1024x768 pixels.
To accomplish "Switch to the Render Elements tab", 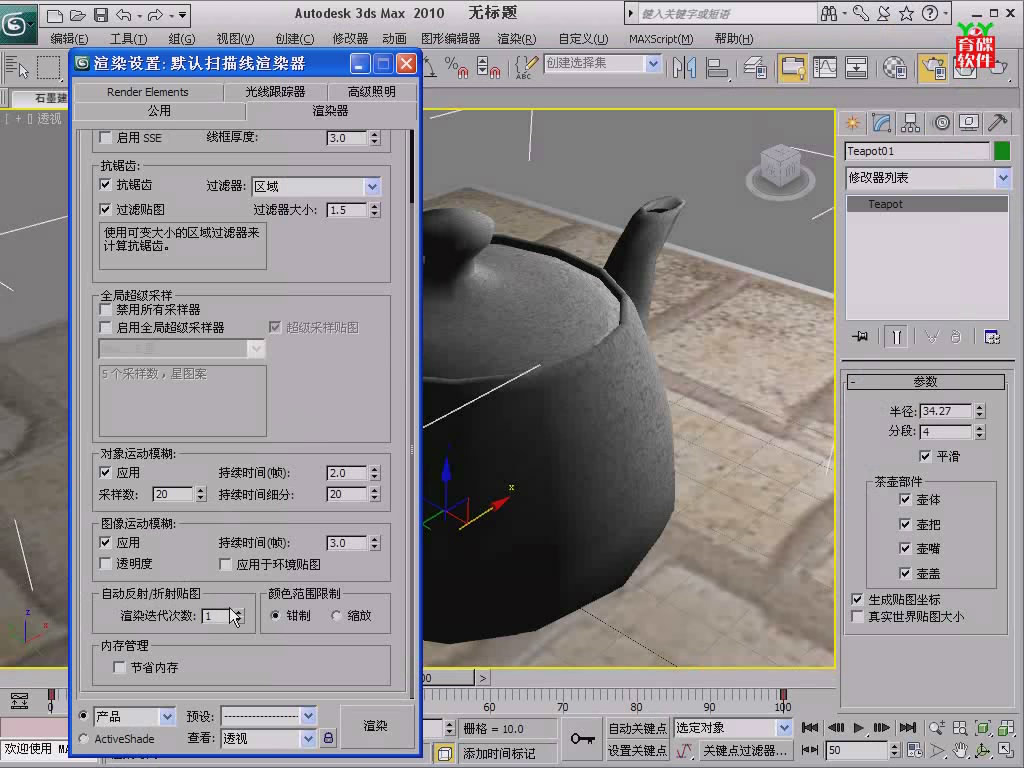I will coord(148,91).
